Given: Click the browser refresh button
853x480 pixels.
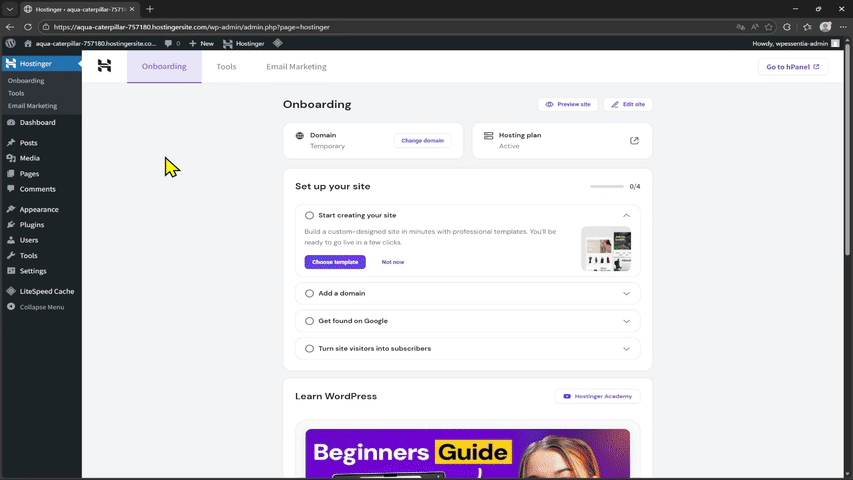Looking at the screenshot, I should coord(27,27).
